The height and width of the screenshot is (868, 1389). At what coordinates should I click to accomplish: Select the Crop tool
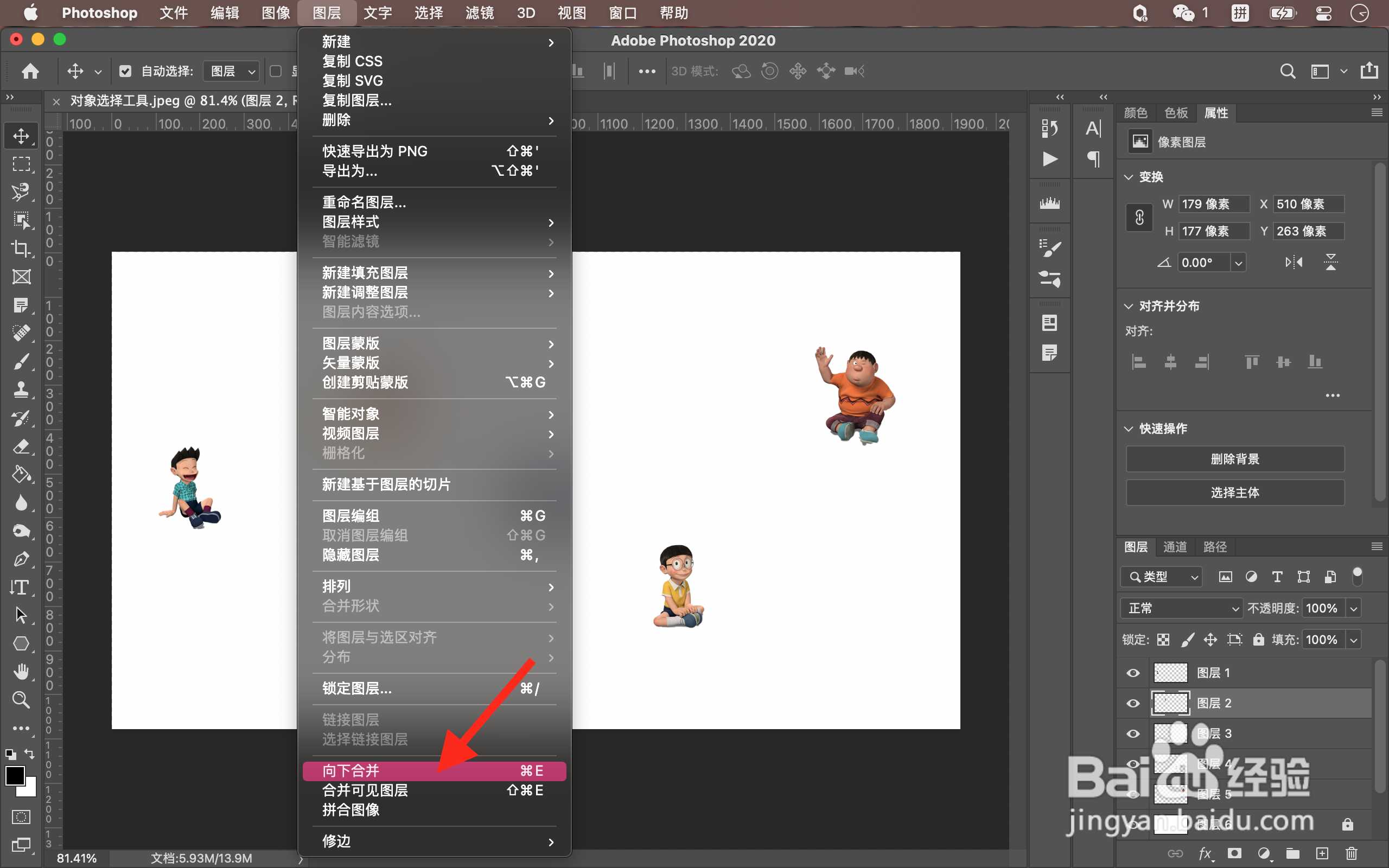point(21,248)
